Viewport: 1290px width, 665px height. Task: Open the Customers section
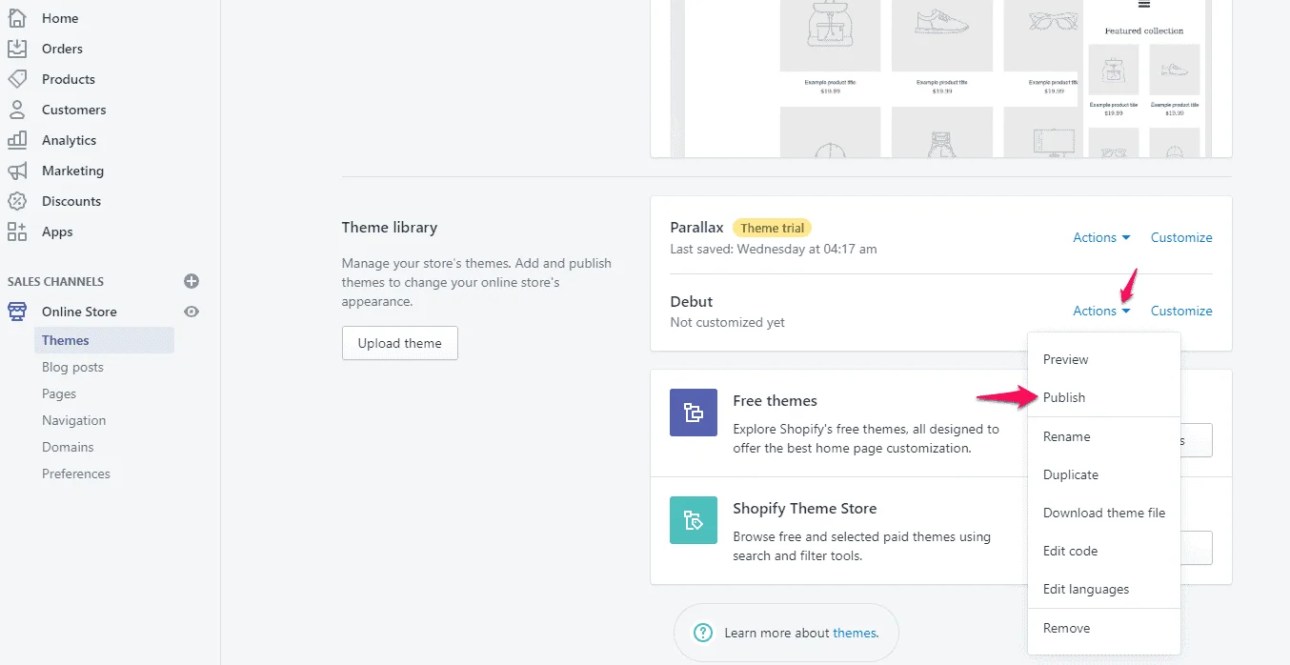(74, 110)
